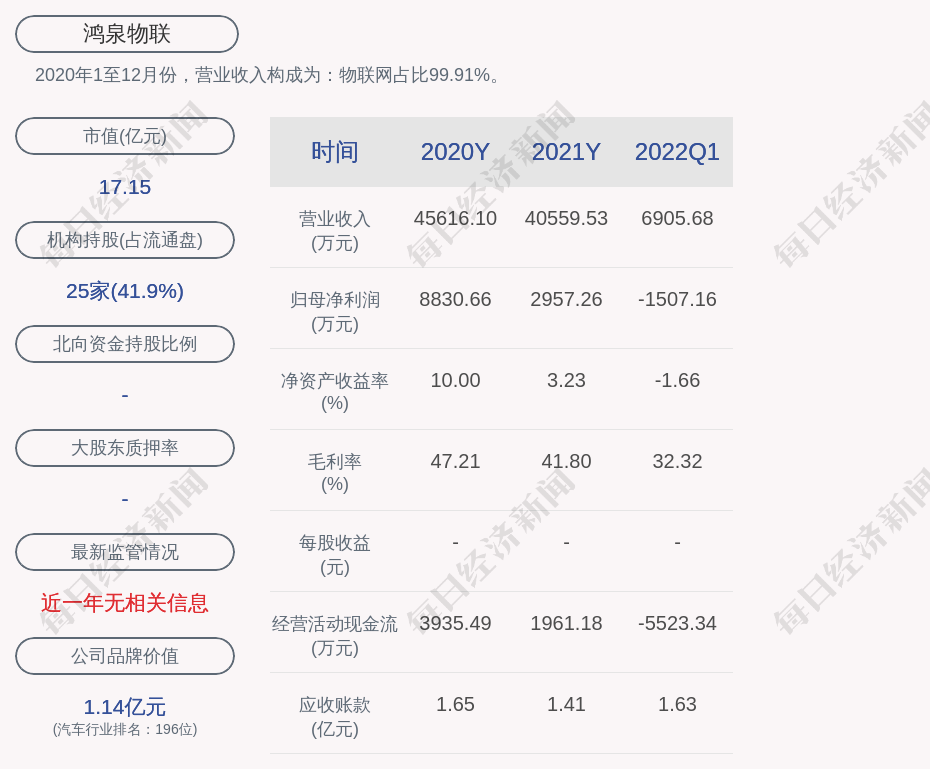The height and width of the screenshot is (769, 930).
Task: Click the 25家(41.9%) holdings value
Action: tap(125, 291)
